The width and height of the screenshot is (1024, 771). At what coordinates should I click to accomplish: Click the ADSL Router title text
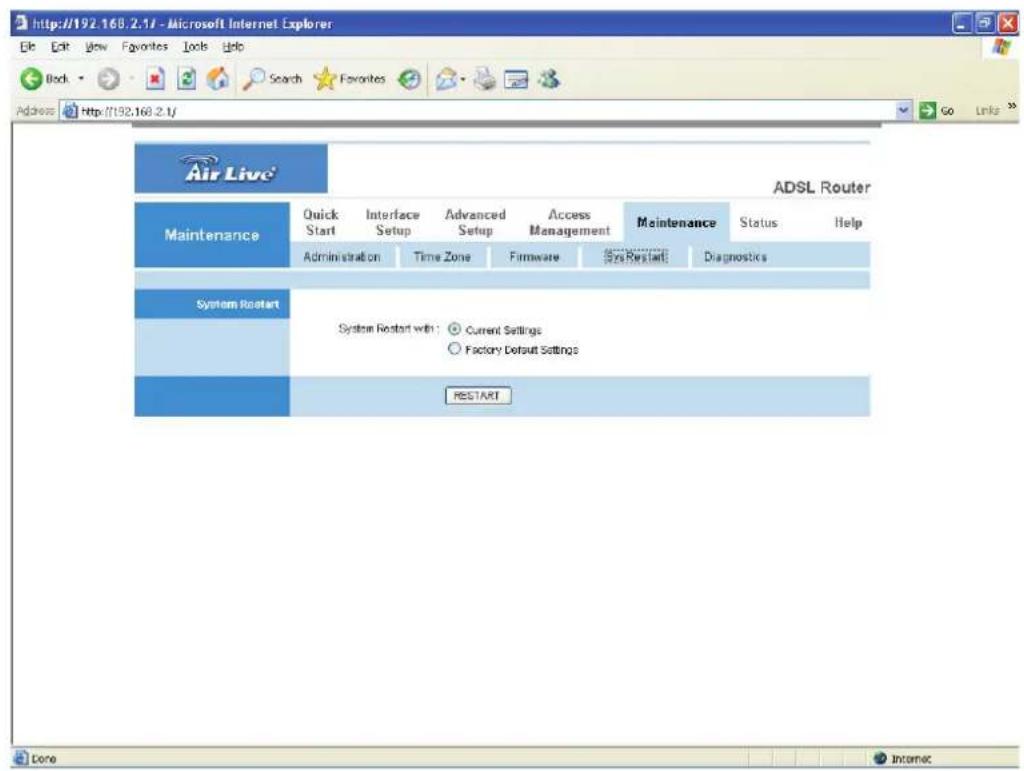point(822,187)
